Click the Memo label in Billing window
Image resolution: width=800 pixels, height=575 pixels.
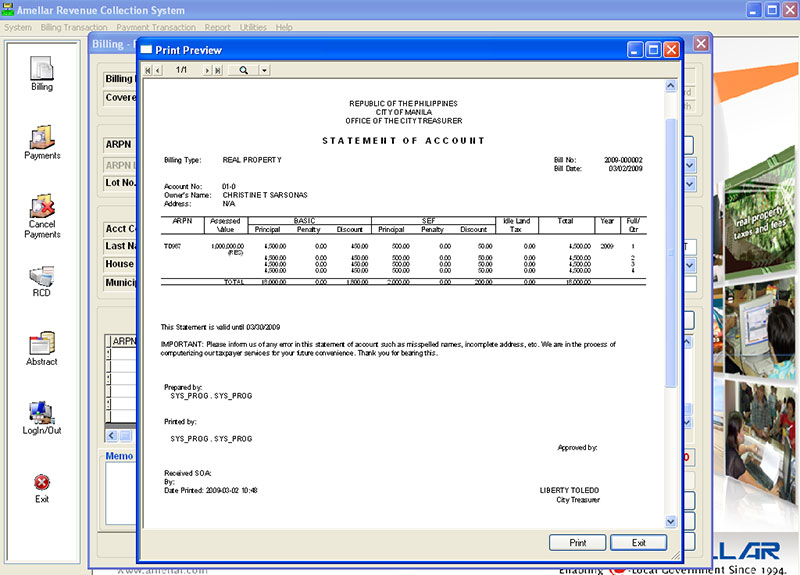coord(119,456)
